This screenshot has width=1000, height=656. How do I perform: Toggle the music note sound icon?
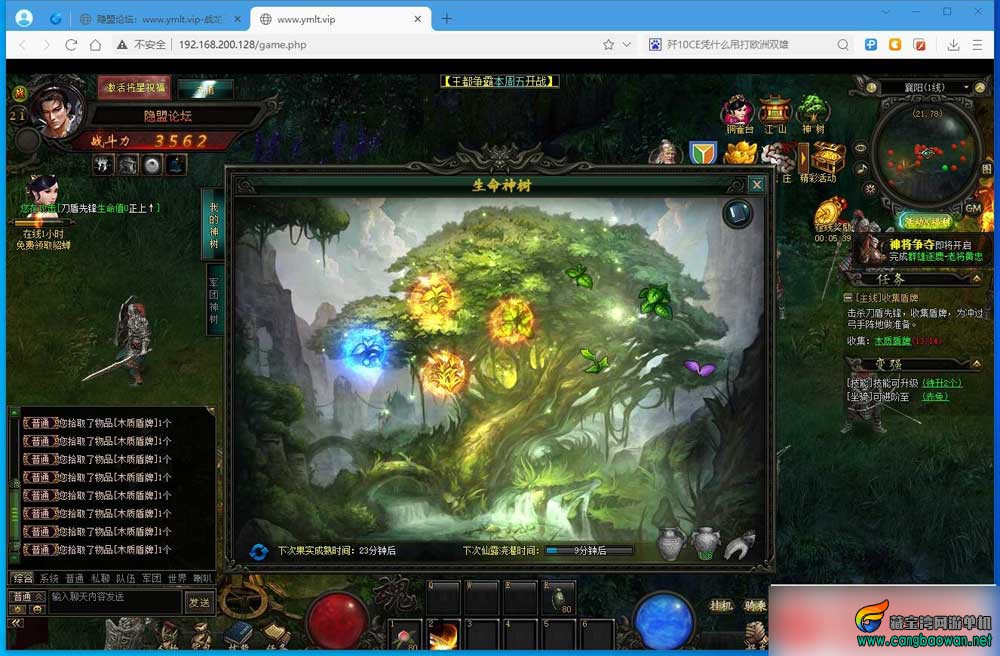tap(862, 169)
